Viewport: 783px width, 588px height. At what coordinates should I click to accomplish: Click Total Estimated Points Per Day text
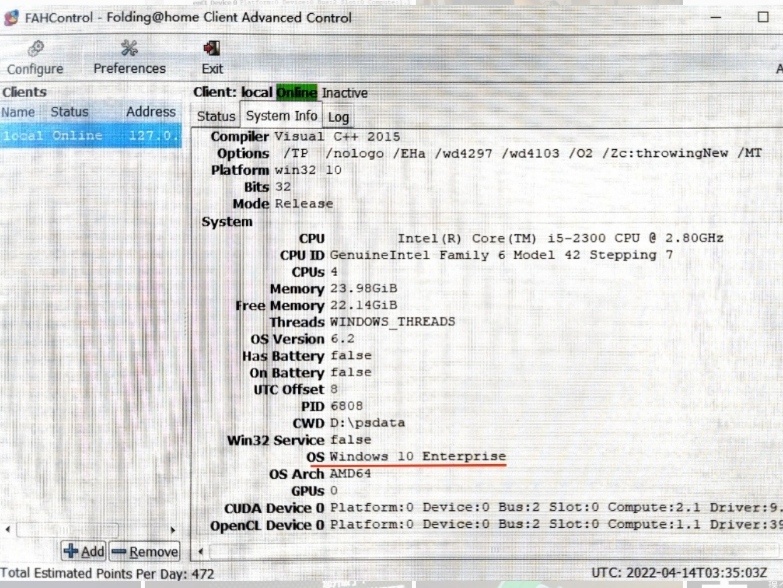[x=107, y=574]
